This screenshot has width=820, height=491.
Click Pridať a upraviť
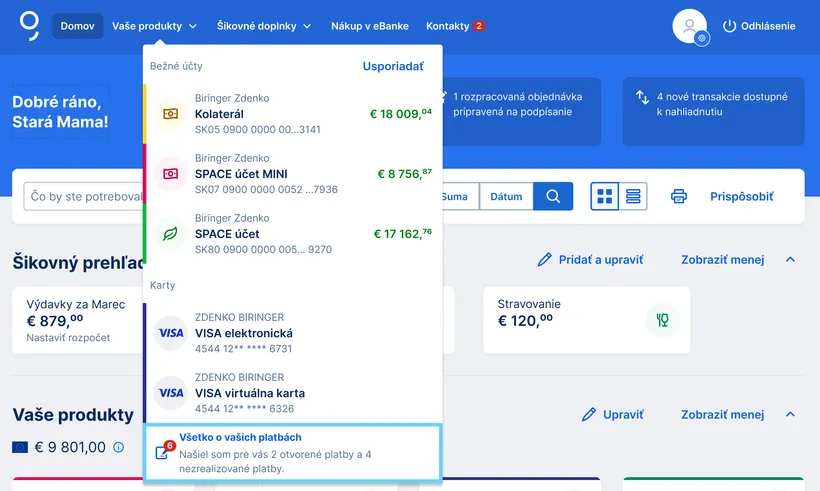[601, 259]
